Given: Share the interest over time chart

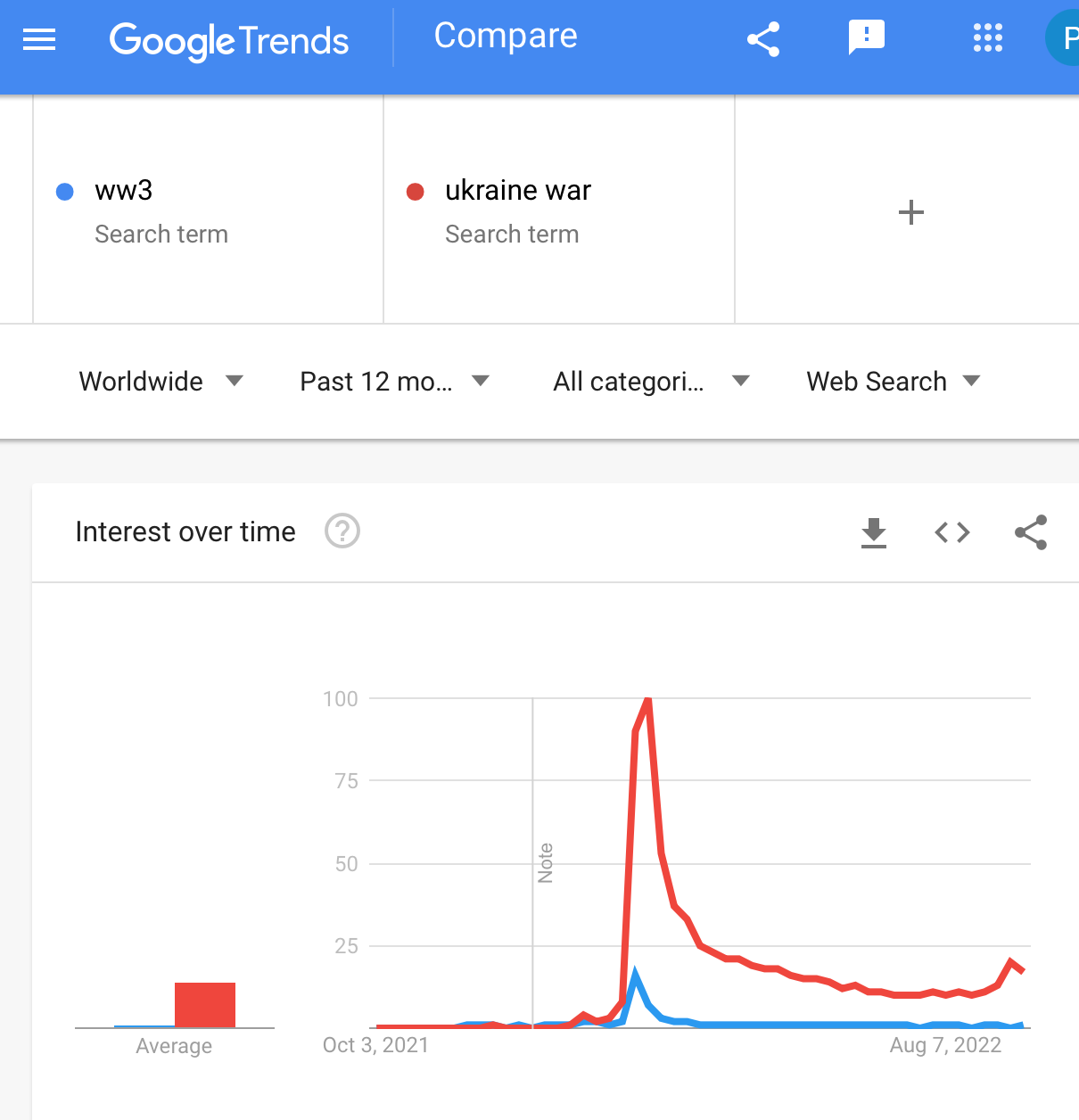Looking at the screenshot, I should [x=1031, y=532].
